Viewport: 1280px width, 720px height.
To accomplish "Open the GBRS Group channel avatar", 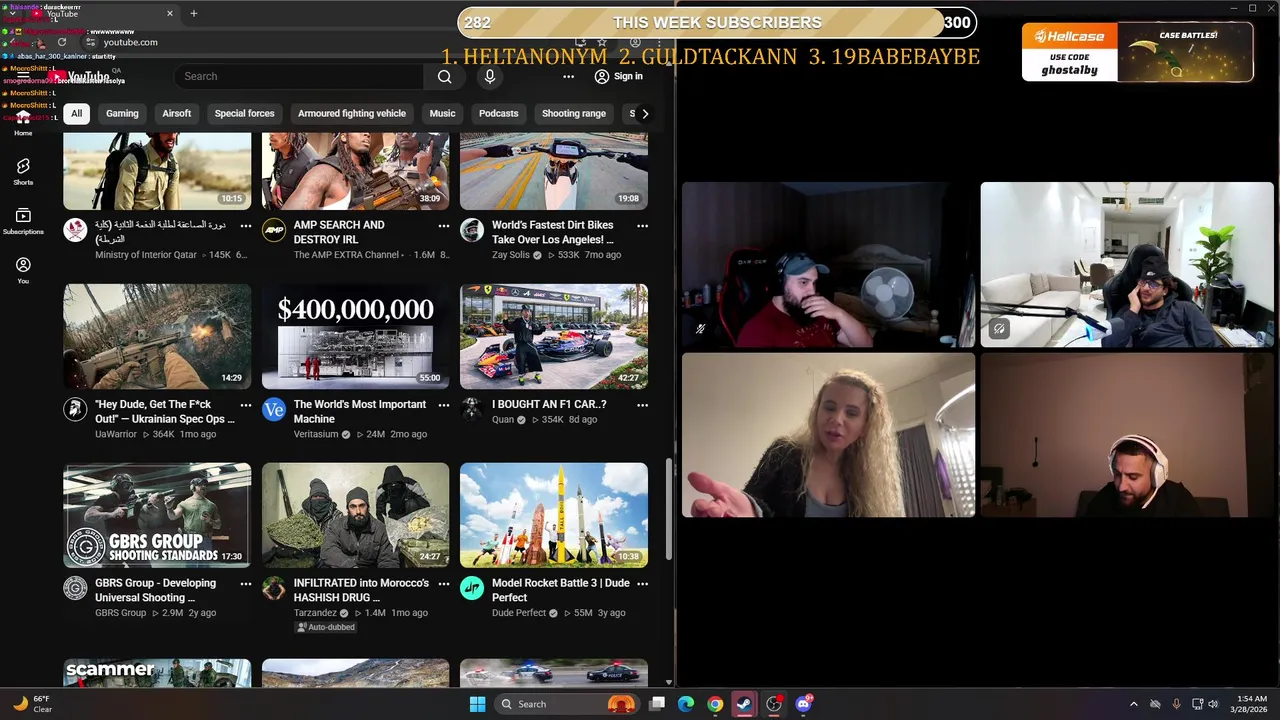I will pyautogui.click(x=75, y=588).
